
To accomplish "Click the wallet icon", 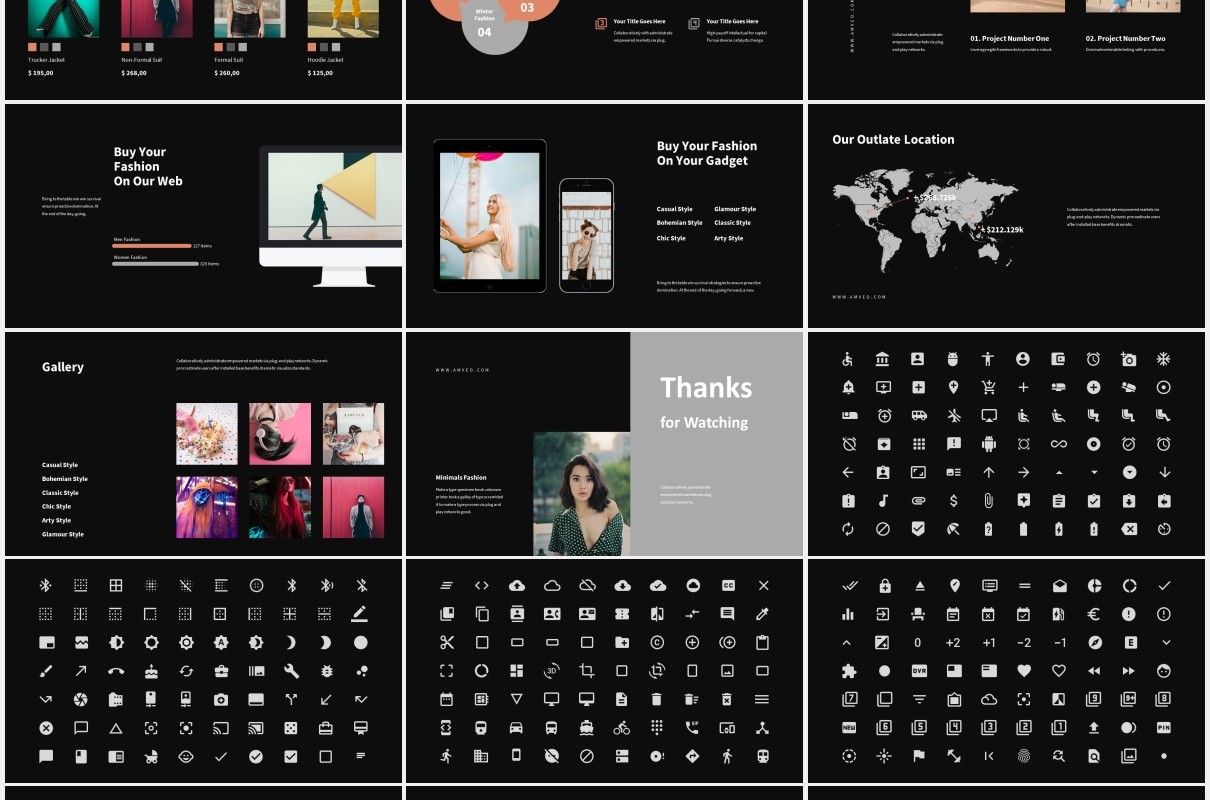I will [1058, 359].
